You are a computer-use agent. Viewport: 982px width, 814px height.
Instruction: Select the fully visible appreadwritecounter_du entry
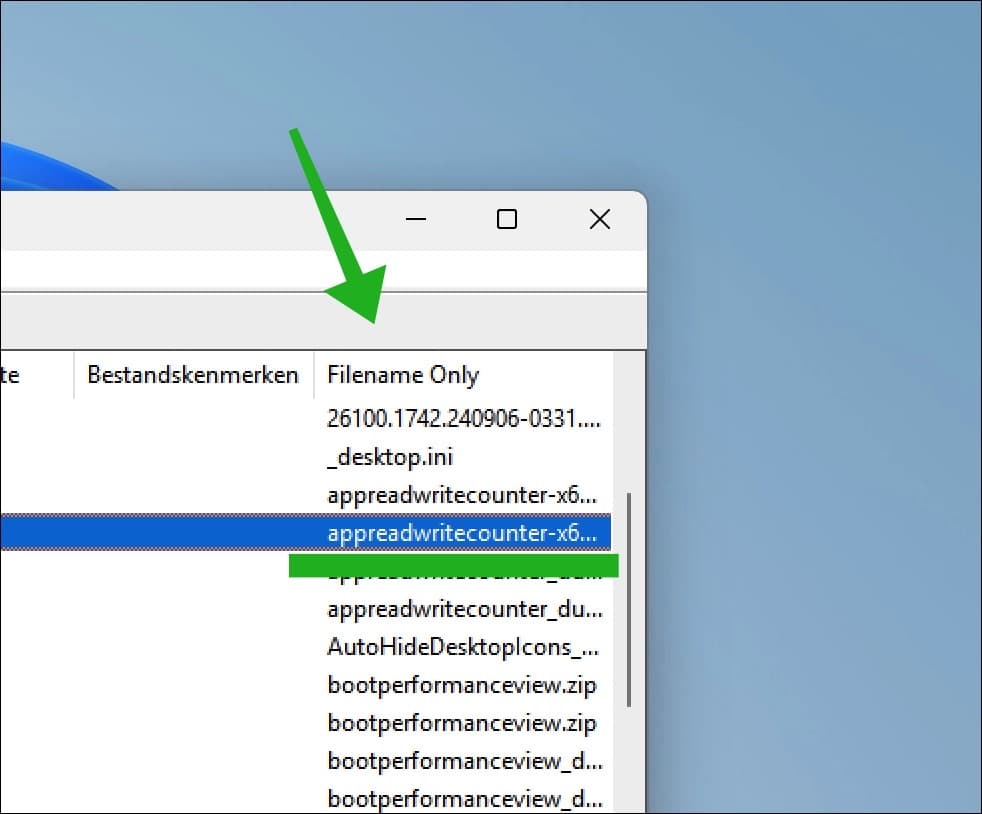point(465,609)
